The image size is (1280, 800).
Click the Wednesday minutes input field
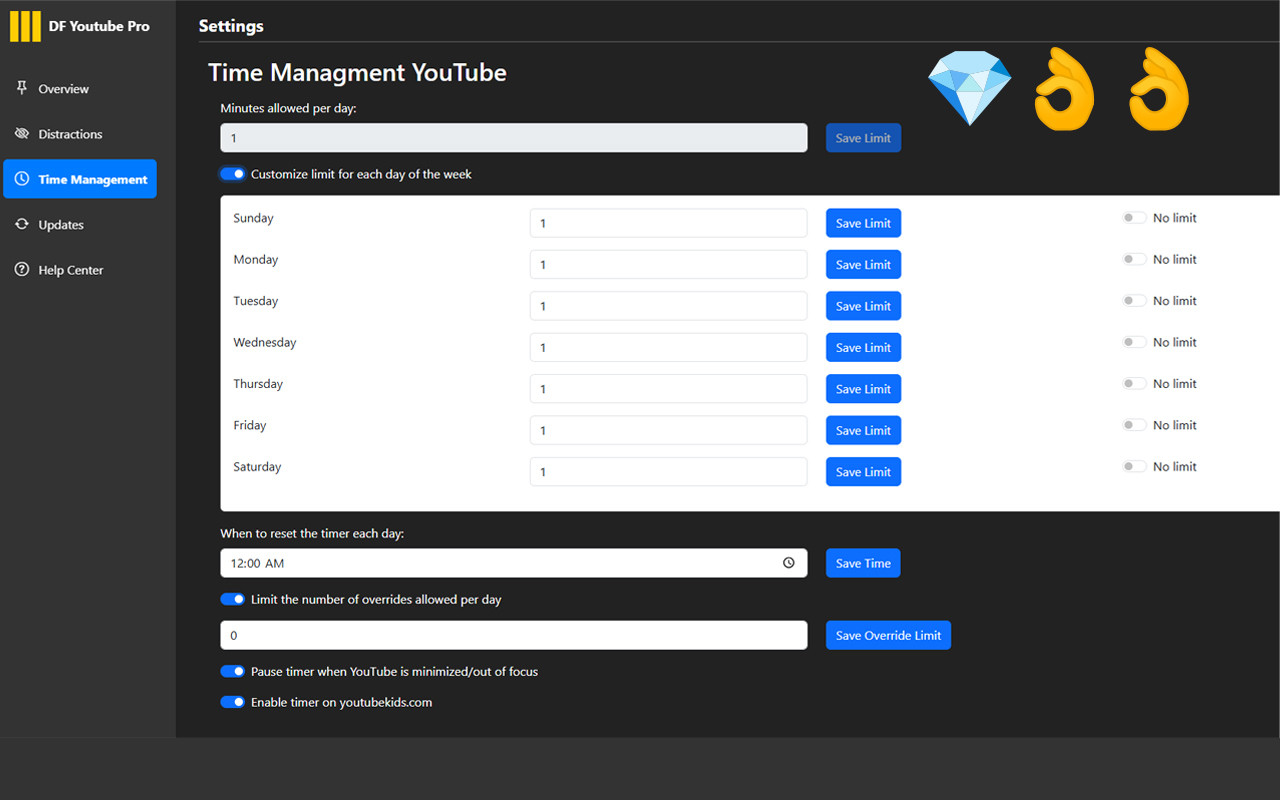(x=668, y=348)
